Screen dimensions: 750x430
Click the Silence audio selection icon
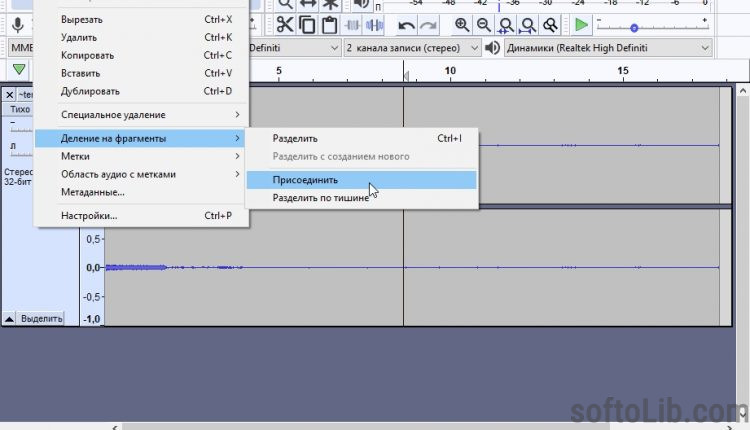pos(374,24)
